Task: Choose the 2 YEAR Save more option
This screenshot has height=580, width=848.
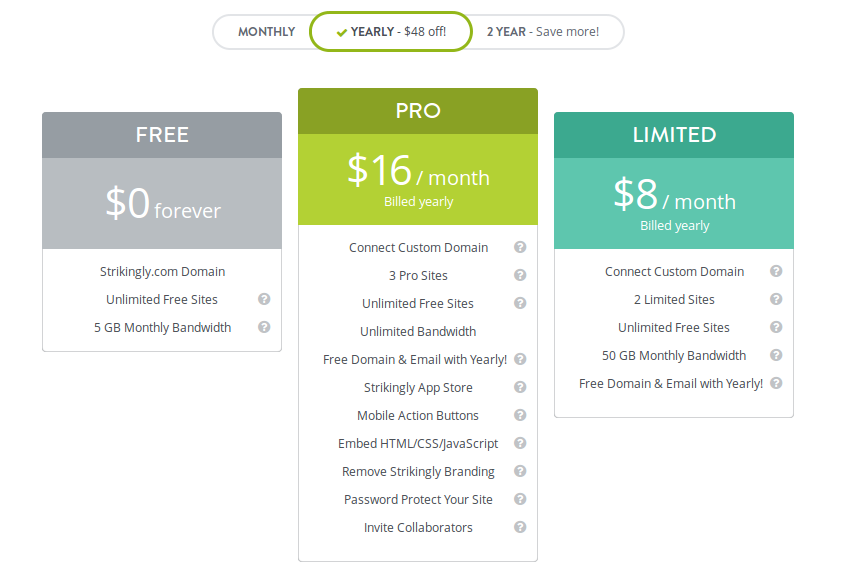Action: click(543, 32)
